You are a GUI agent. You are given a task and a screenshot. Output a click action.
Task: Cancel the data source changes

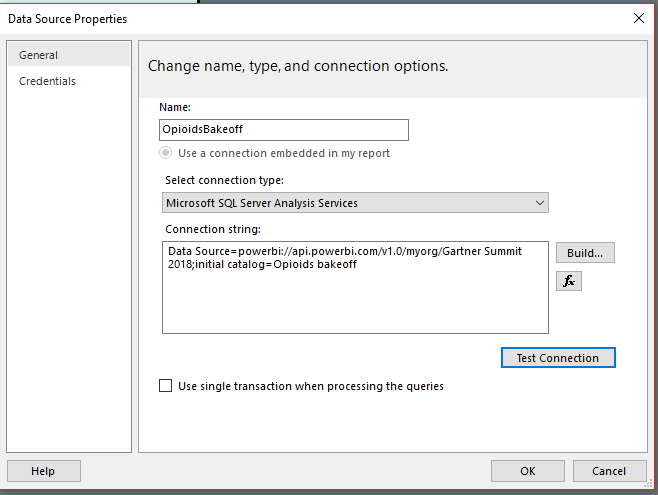(609, 471)
